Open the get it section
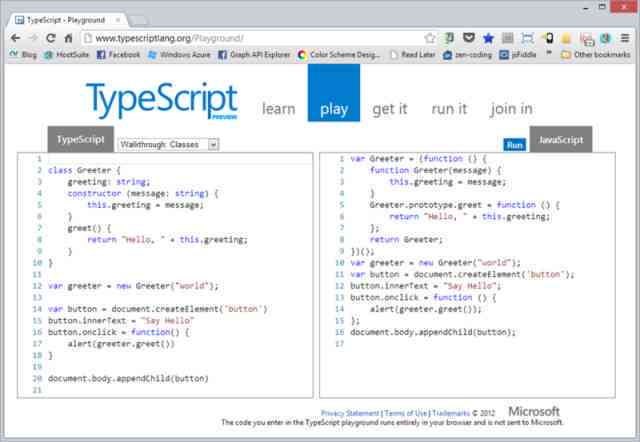 [390, 109]
